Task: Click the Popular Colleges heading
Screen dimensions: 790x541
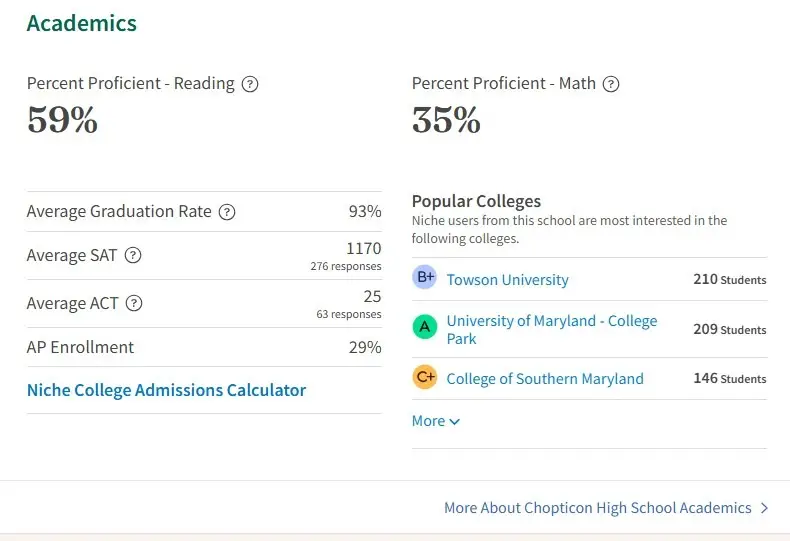Action: [x=476, y=201]
